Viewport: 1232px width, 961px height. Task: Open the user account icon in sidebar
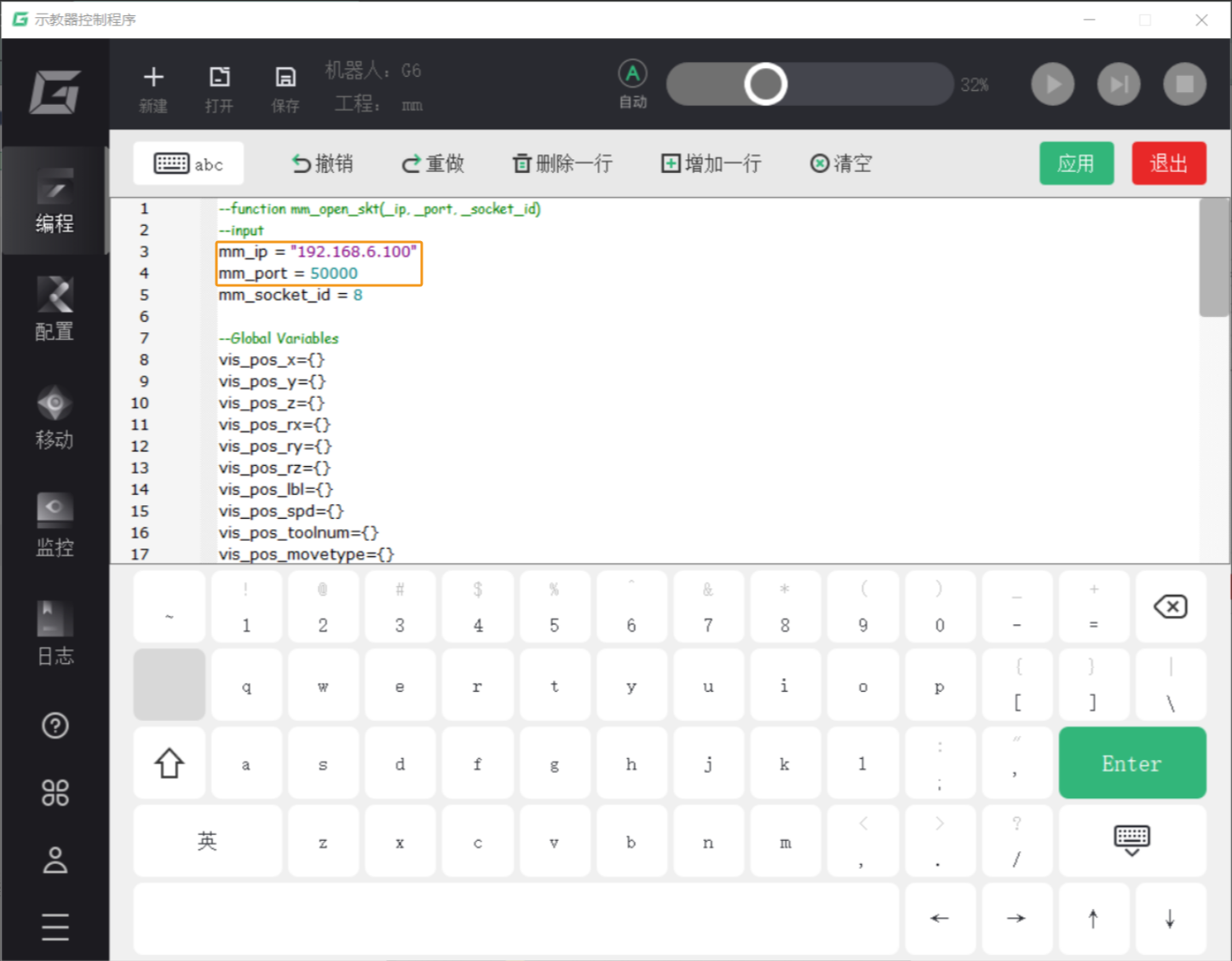55,860
